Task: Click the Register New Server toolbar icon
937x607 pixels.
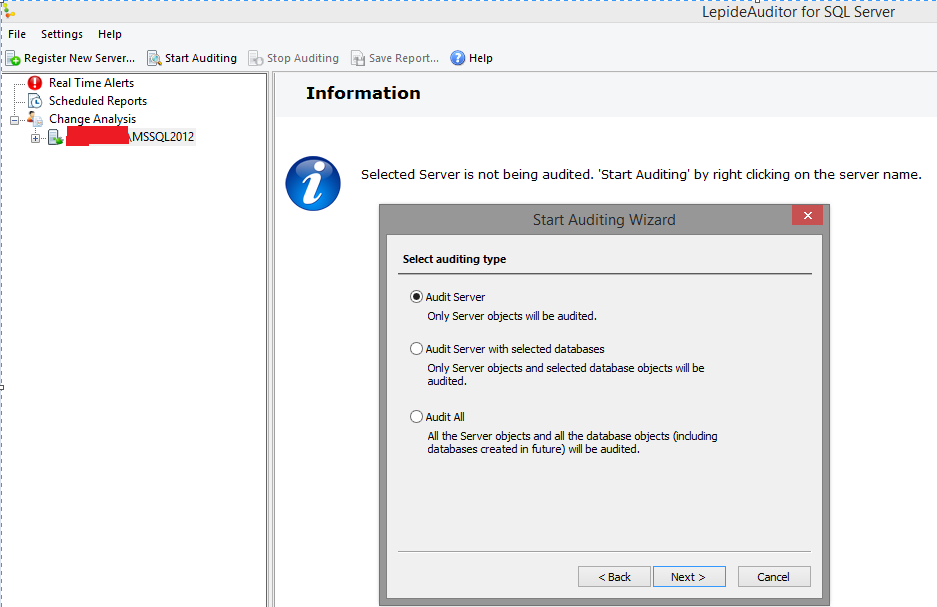Action: click(x=13, y=58)
